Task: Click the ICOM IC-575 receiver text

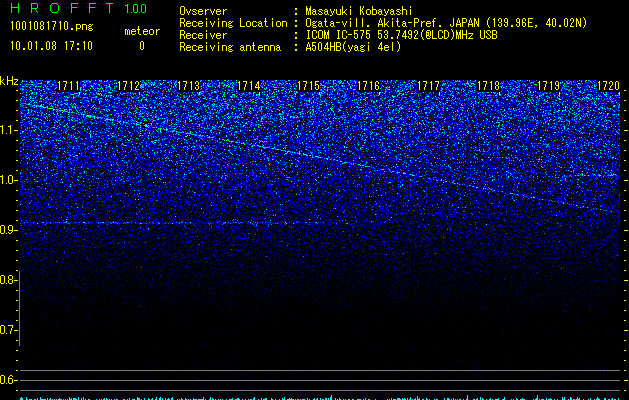Action: click(401, 35)
